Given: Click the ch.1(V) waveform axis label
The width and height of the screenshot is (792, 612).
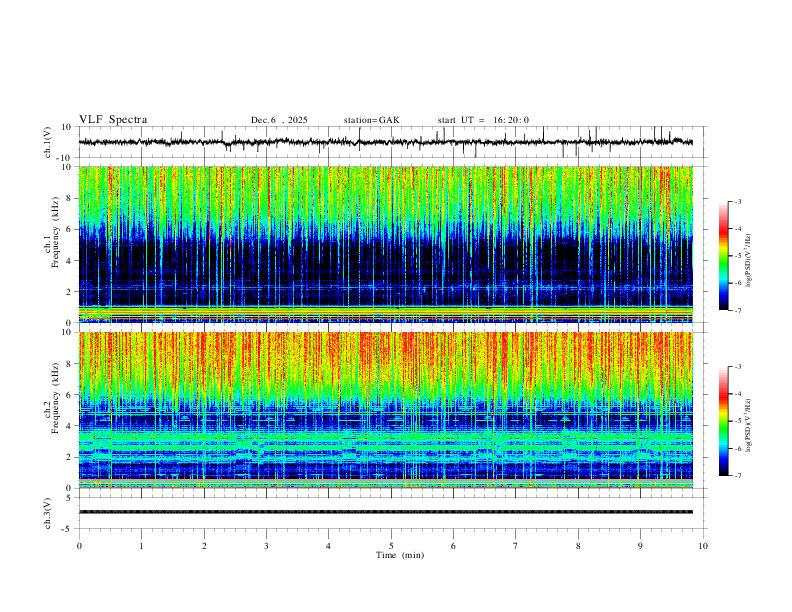Looking at the screenshot, I should point(48,142).
